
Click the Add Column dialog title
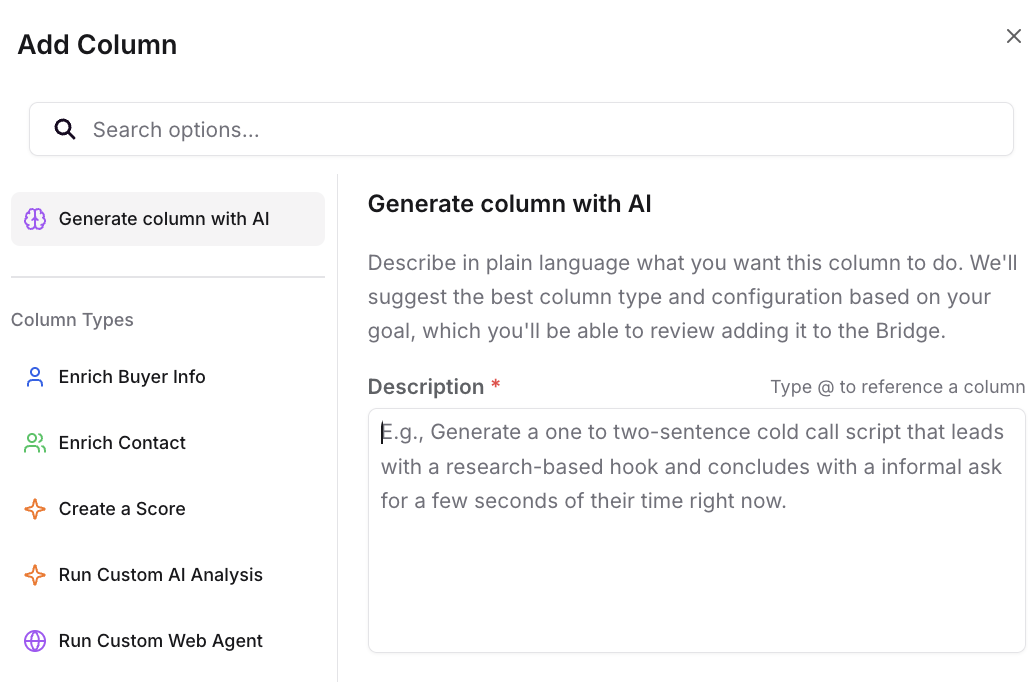[97, 45]
